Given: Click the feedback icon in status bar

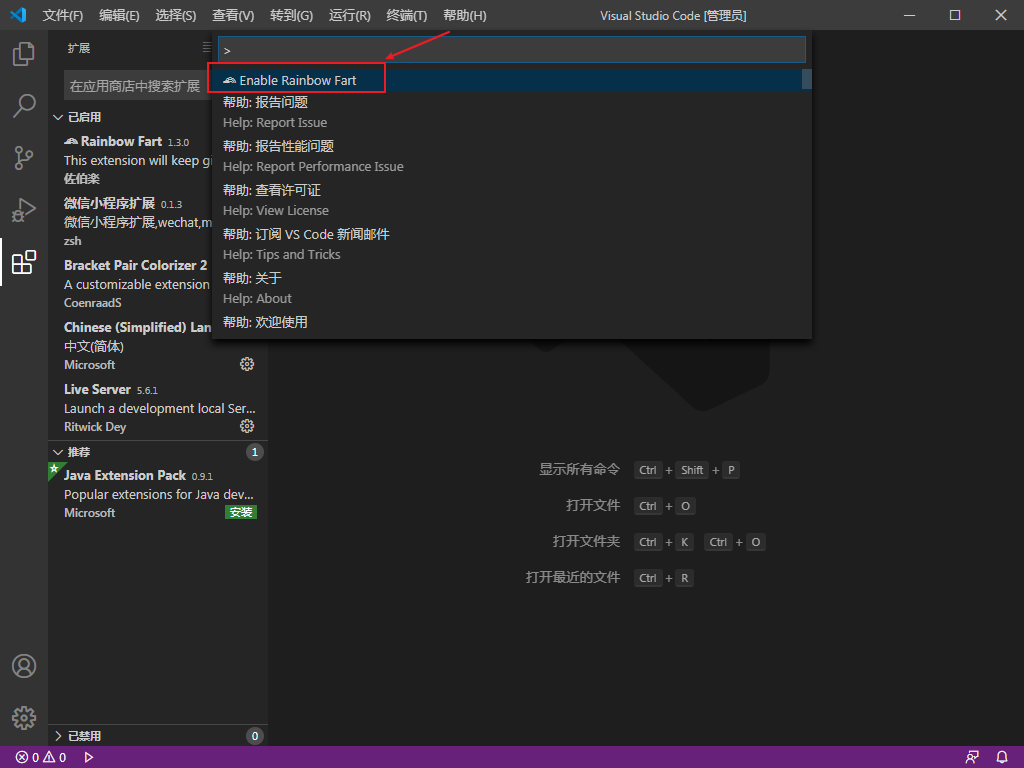Looking at the screenshot, I should [x=972, y=758].
